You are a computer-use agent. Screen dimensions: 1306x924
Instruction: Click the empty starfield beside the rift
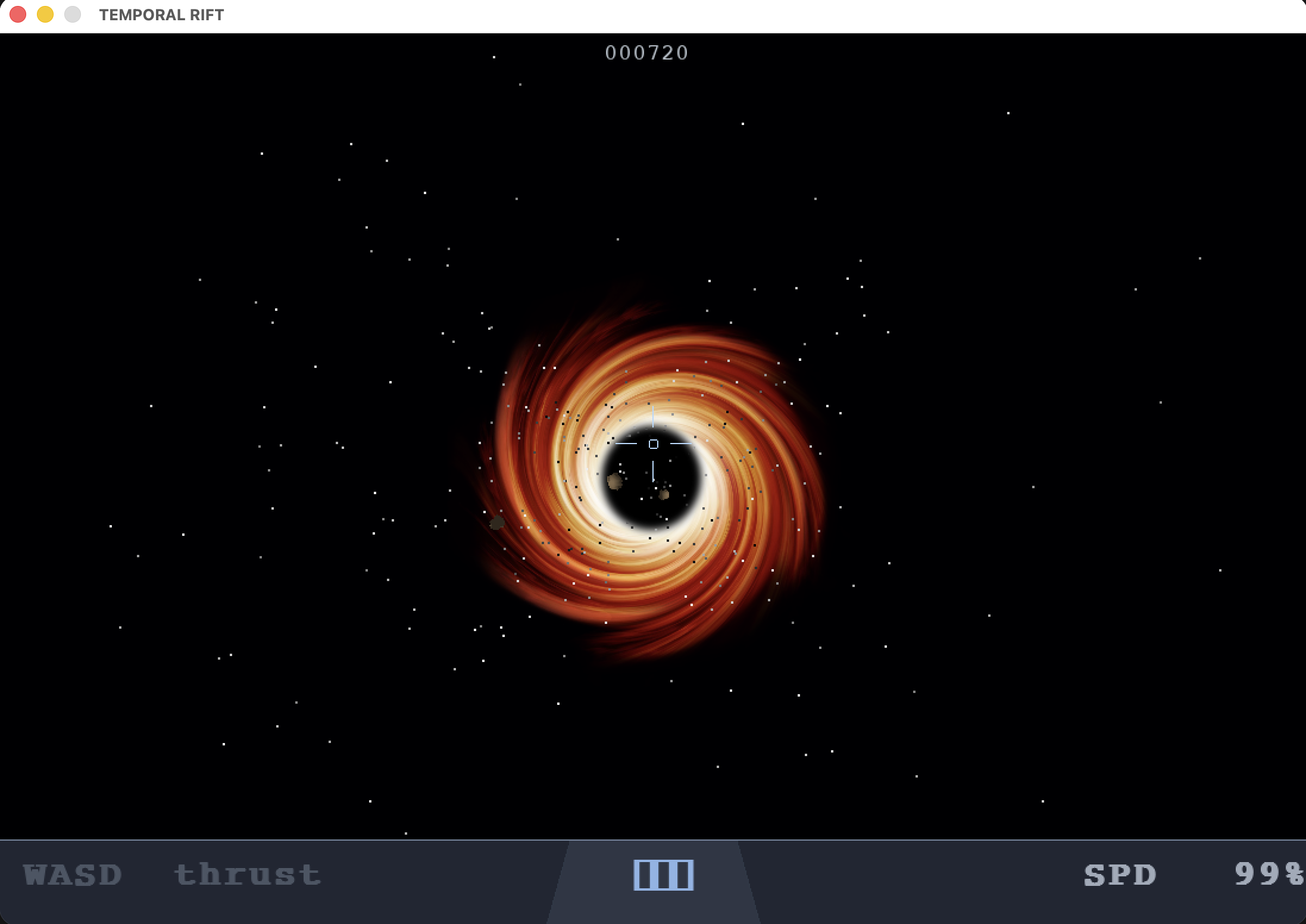pyautogui.click(x=1042, y=357)
